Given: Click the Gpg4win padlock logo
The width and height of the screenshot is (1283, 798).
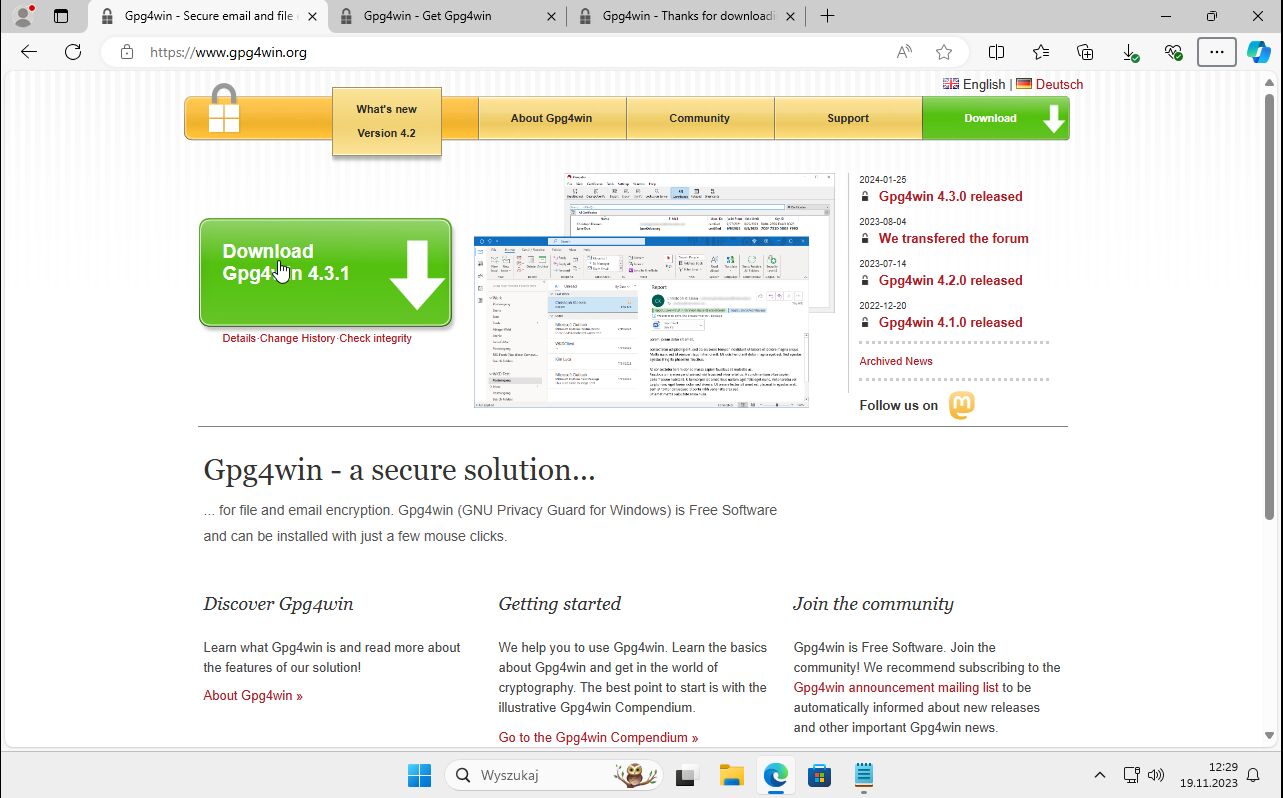Looking at the screenshot, I should [x=224, y=110].
